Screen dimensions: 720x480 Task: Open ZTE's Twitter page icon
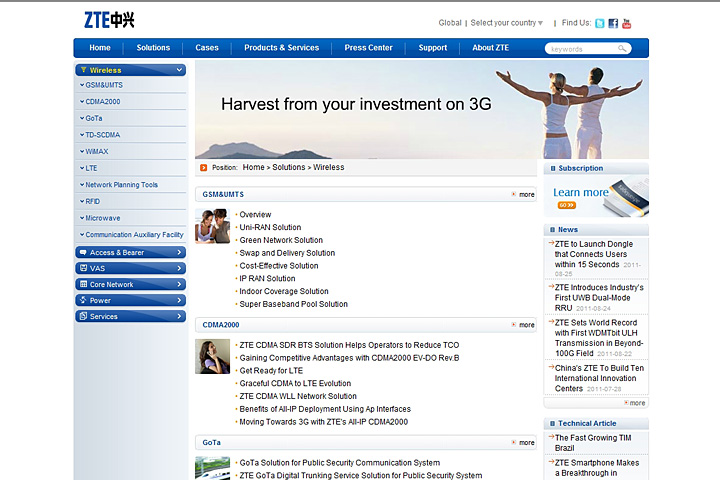600,23
